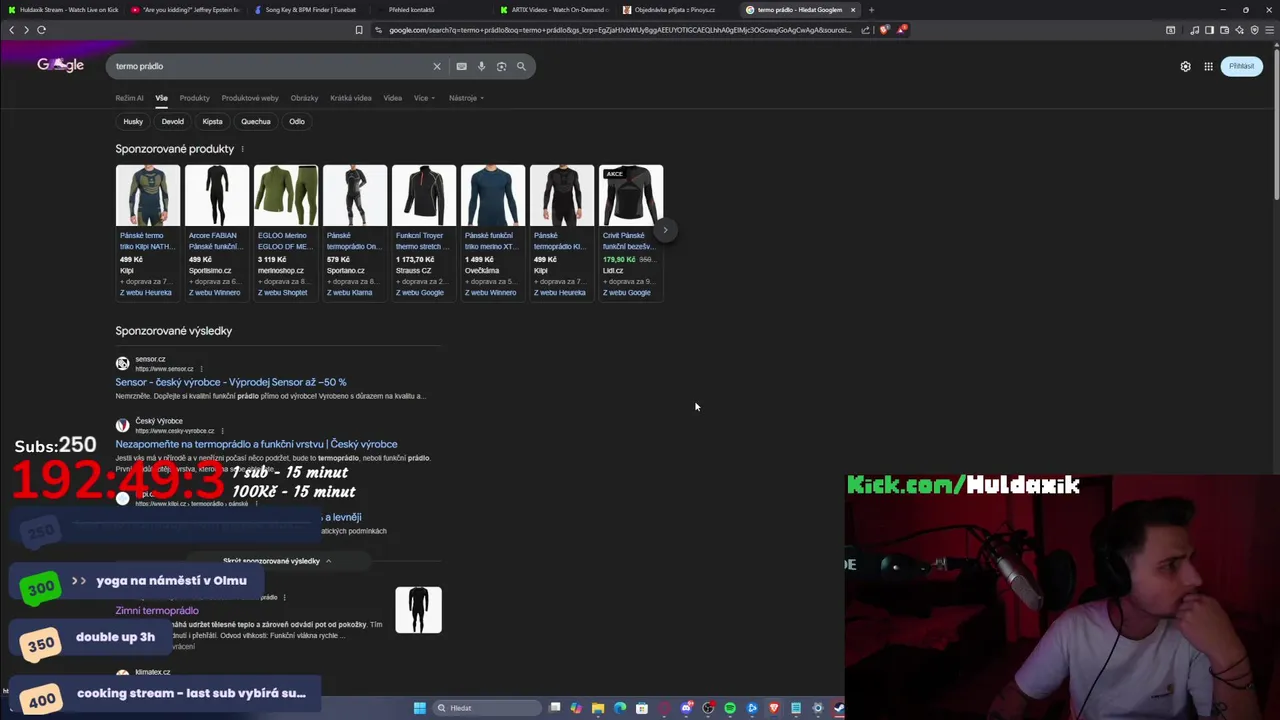Open the on-screen keyboard in search bar

tap(461, 66)
